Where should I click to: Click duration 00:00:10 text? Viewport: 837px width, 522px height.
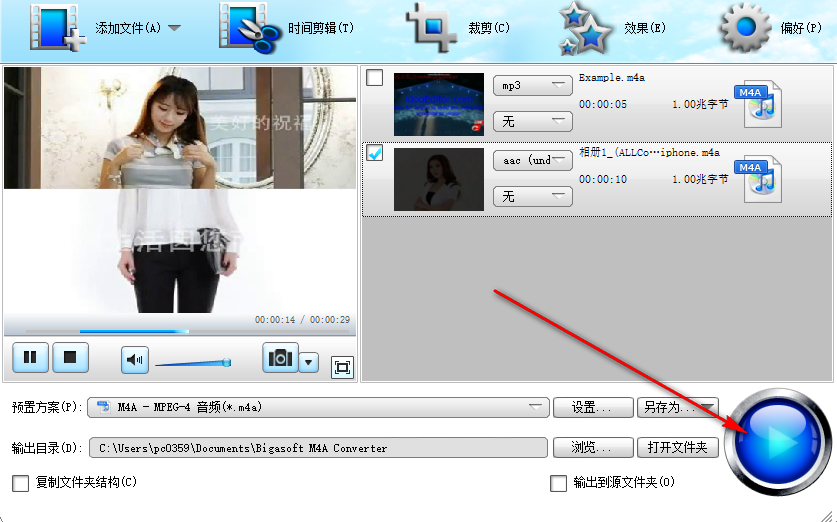click(603, 179)
